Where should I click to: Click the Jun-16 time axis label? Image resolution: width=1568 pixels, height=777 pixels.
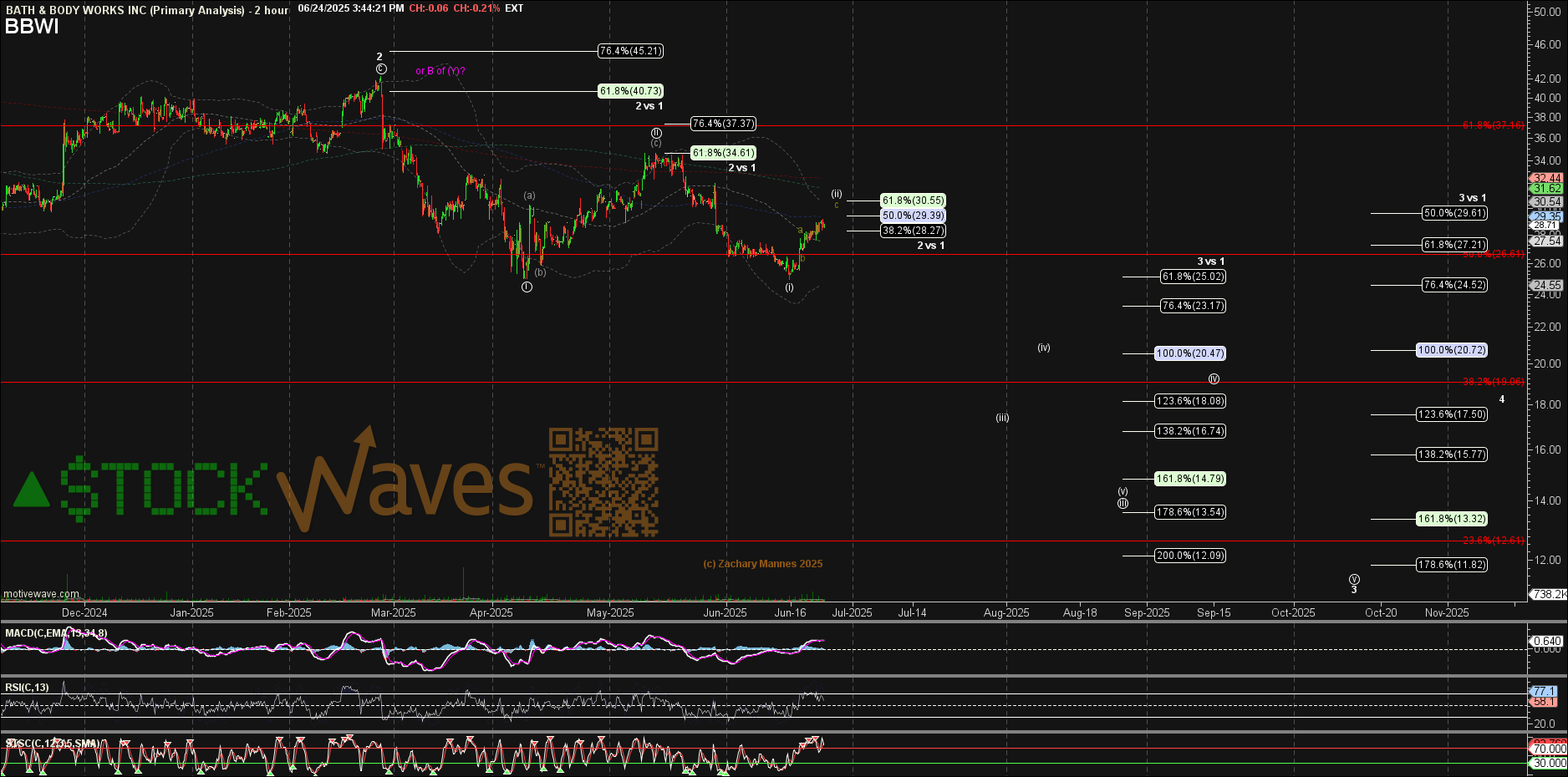(791, 612)
